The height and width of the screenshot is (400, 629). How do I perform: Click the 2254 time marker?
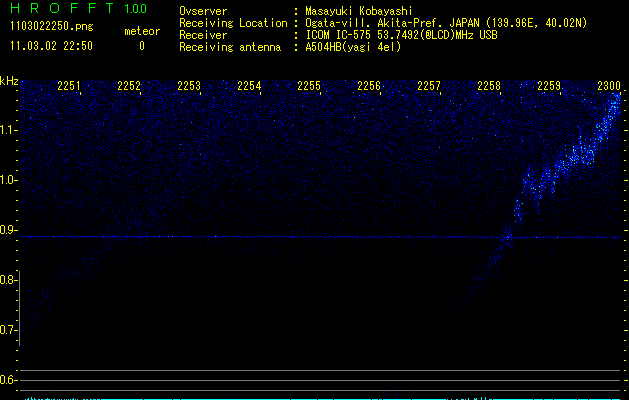click(x=249, y=86)
